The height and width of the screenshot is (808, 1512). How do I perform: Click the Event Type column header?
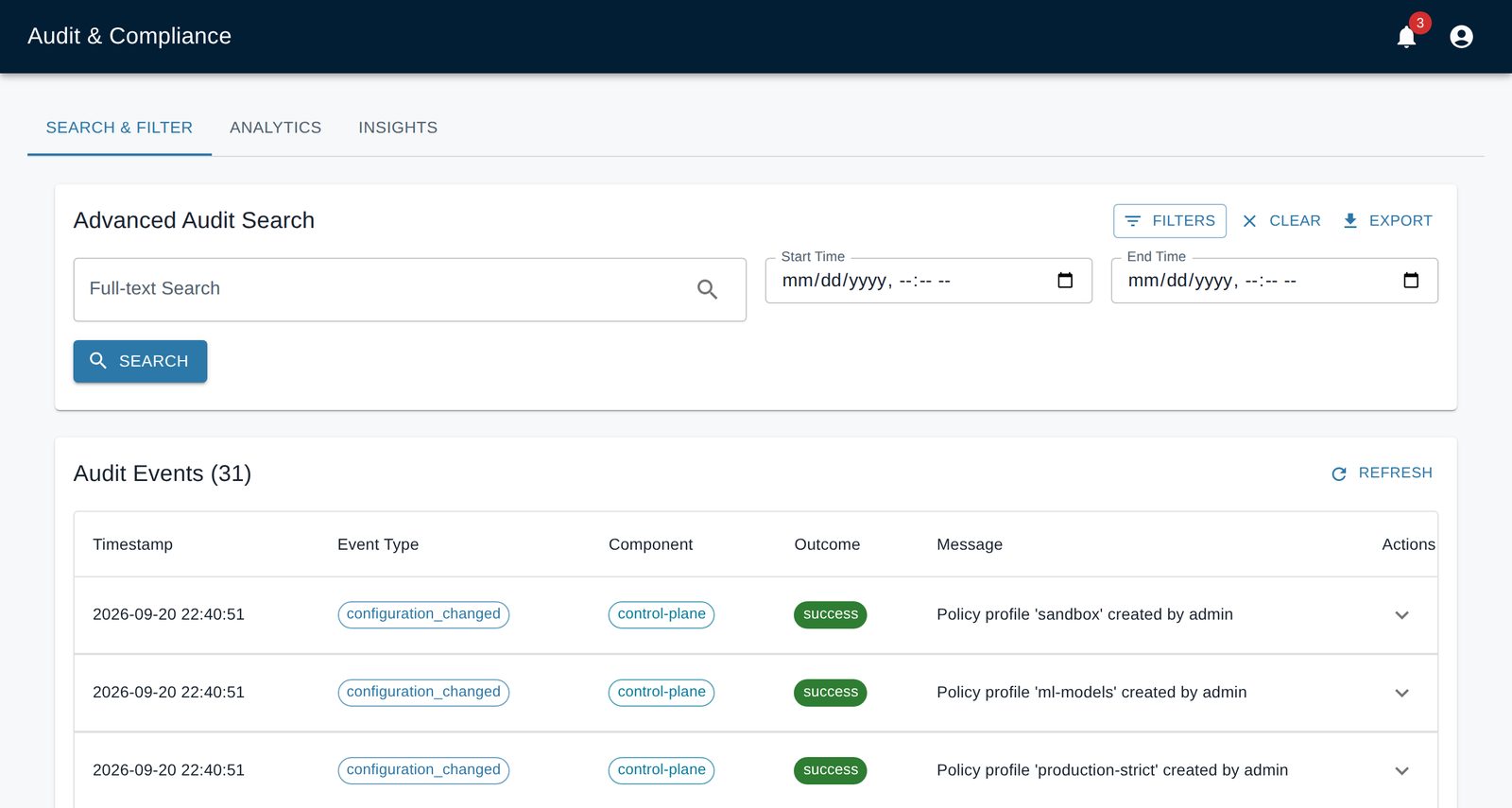(x=378, y=544)
